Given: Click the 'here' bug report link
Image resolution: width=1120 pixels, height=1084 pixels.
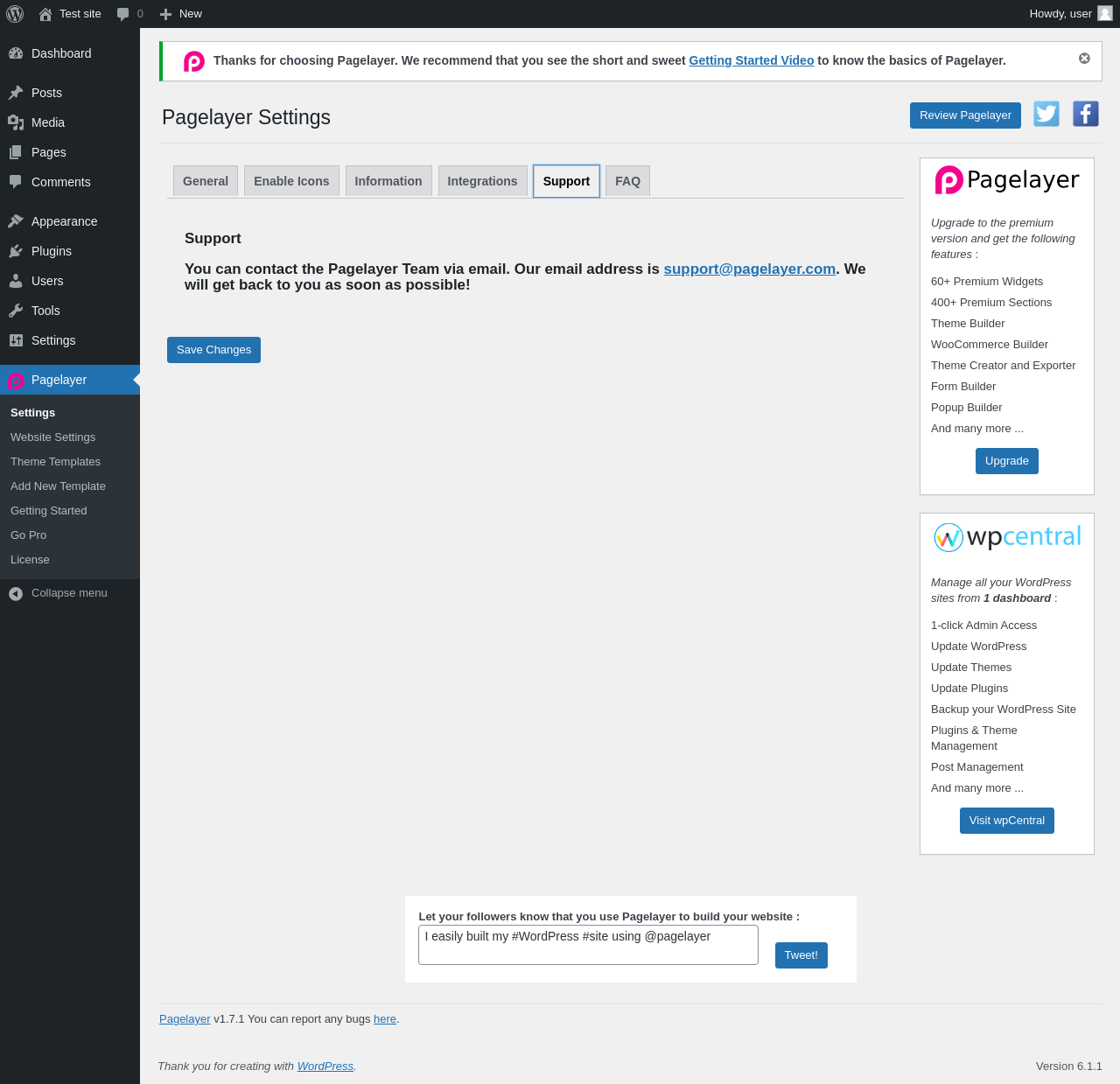Looking at the screenshot, I should (385, 1019).
